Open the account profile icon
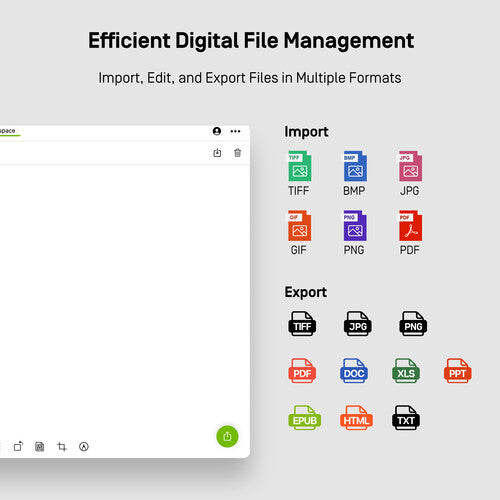The image size is (500, 500). (217, 131)
